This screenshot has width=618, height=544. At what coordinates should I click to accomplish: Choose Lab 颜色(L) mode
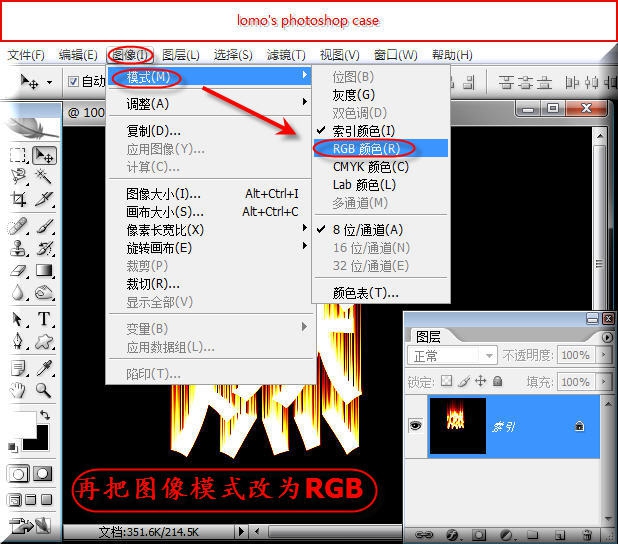point(381,184)
